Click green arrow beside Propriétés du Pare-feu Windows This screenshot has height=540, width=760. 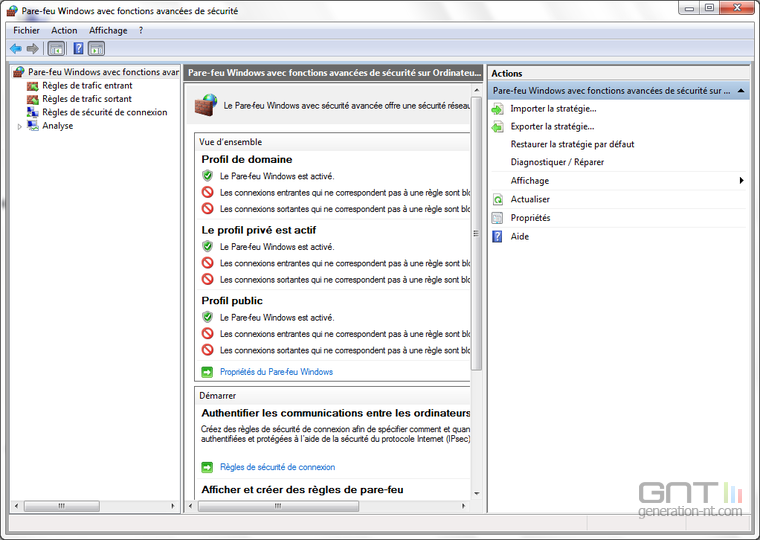(x=207, y=372)
